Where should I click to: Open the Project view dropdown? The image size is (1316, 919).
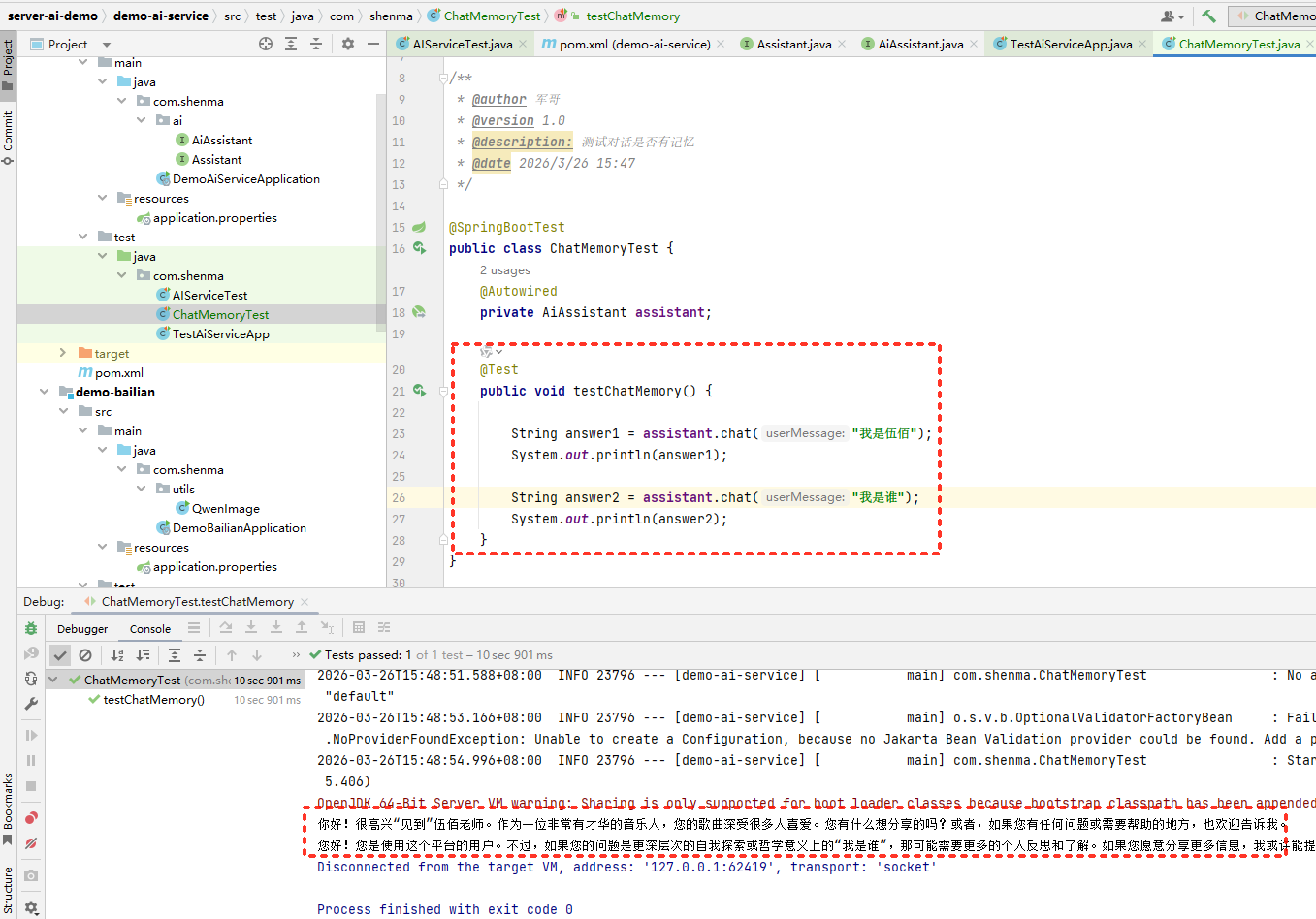pos(107,45)
